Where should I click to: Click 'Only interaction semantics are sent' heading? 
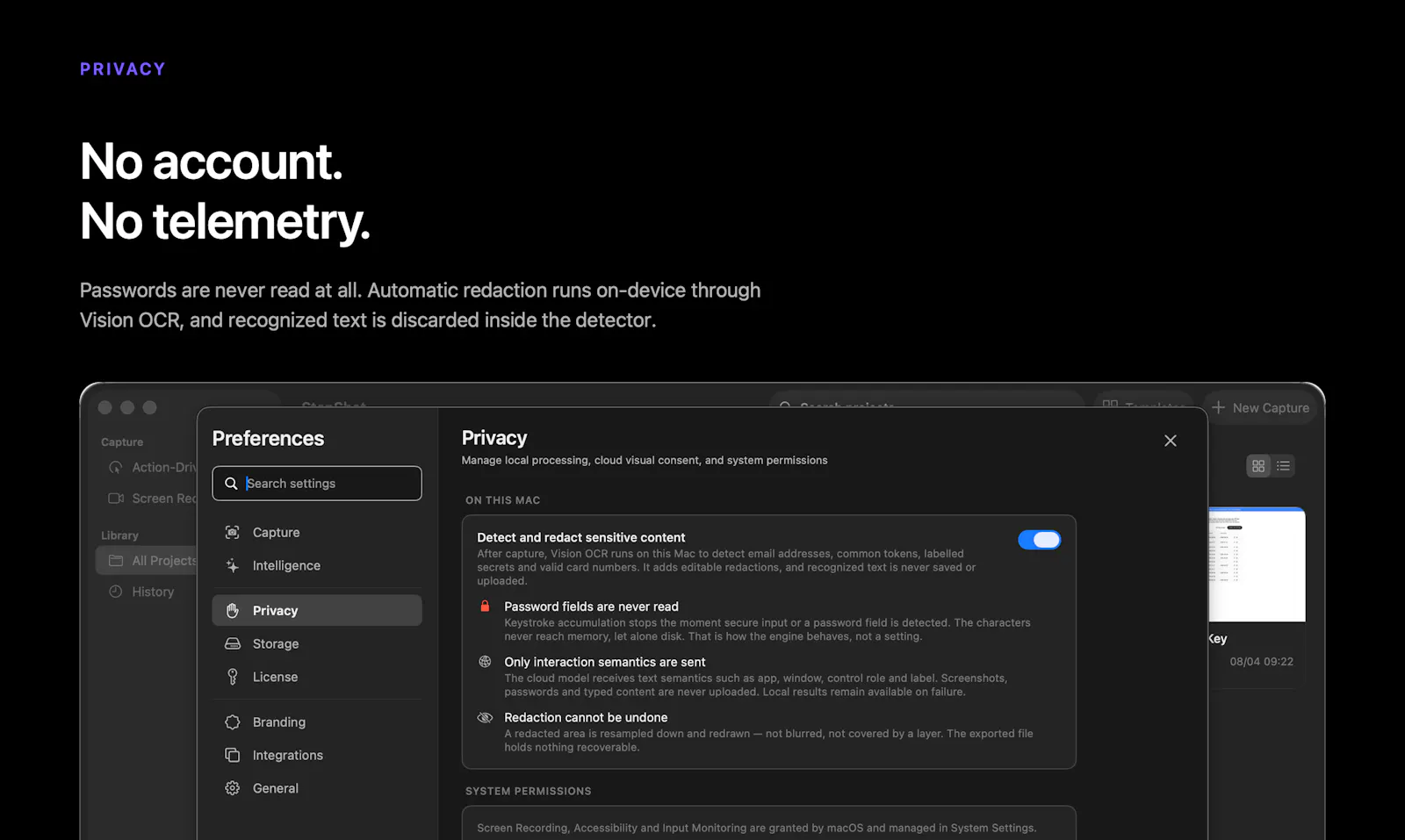[x=604, y=663]
